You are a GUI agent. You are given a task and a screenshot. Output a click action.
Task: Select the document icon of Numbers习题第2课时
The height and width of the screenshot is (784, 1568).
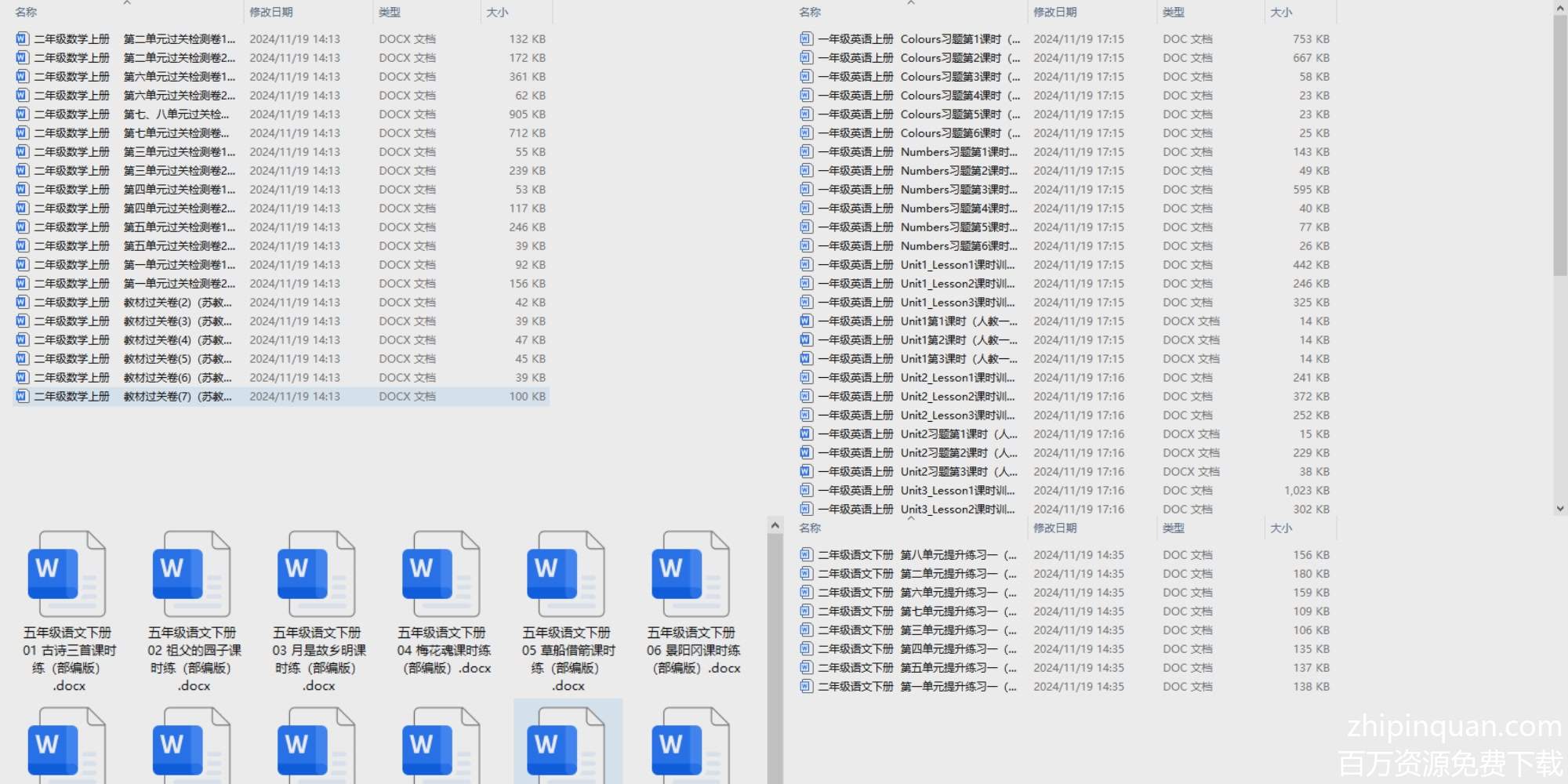tap(806, 170)
